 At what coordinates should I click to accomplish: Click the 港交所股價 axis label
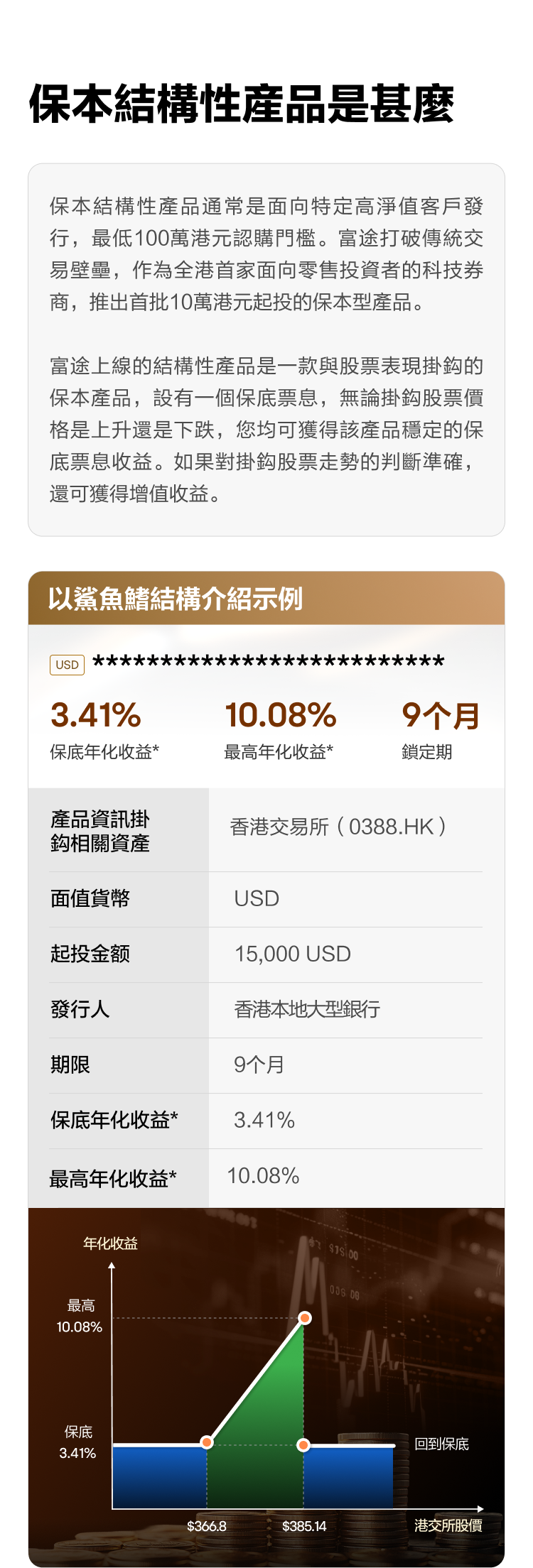pyautogui.click(x=448, y=1525)
